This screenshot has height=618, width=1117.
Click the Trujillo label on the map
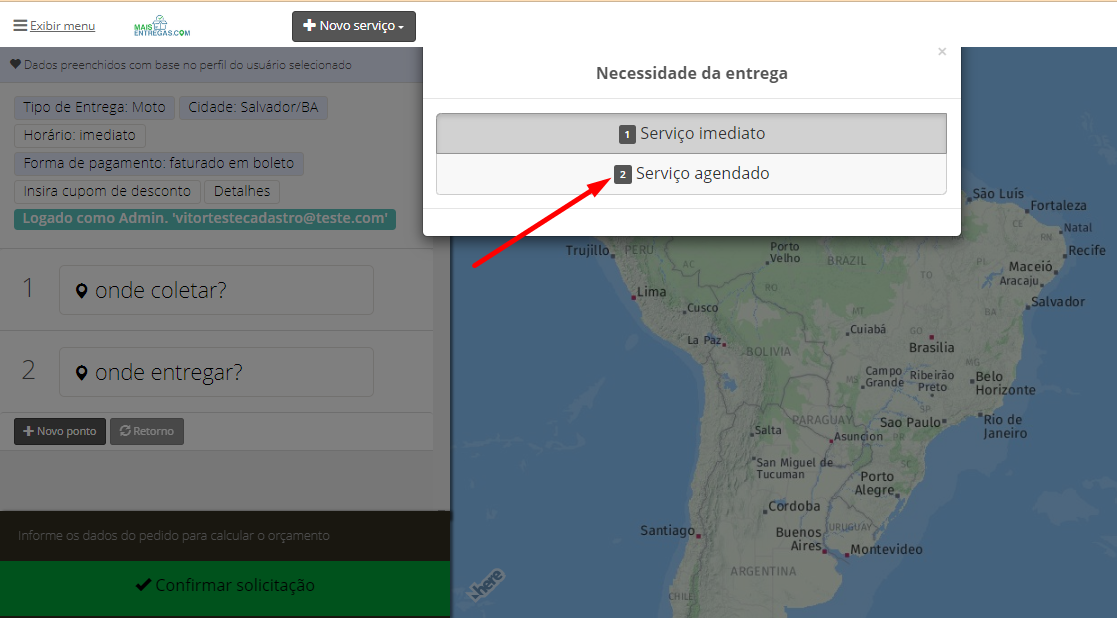pos(588,251)
